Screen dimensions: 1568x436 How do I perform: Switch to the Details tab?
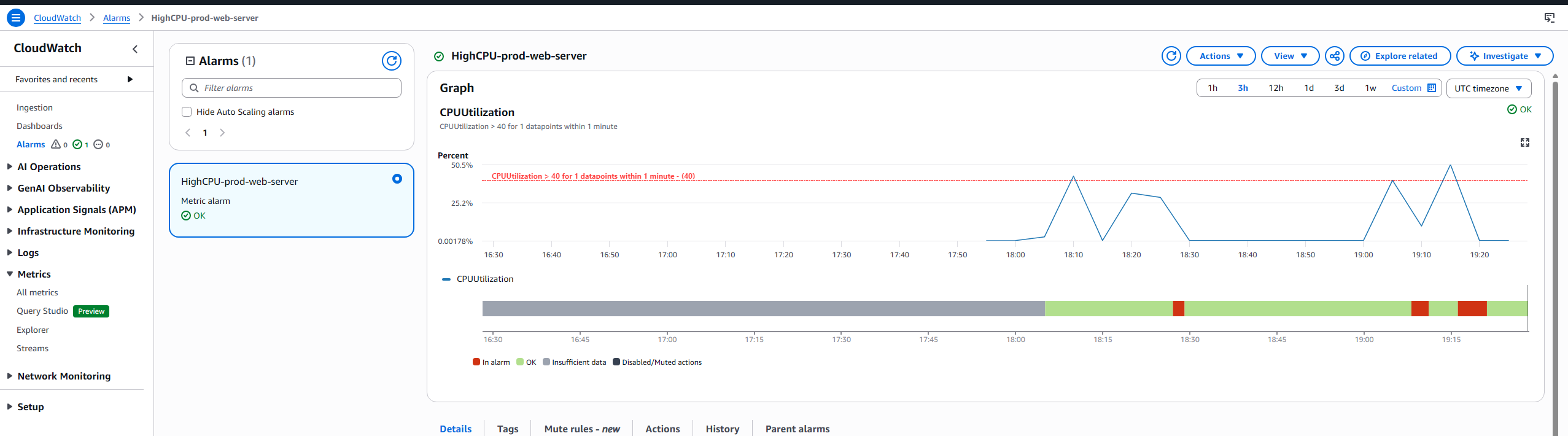(456, 429)
